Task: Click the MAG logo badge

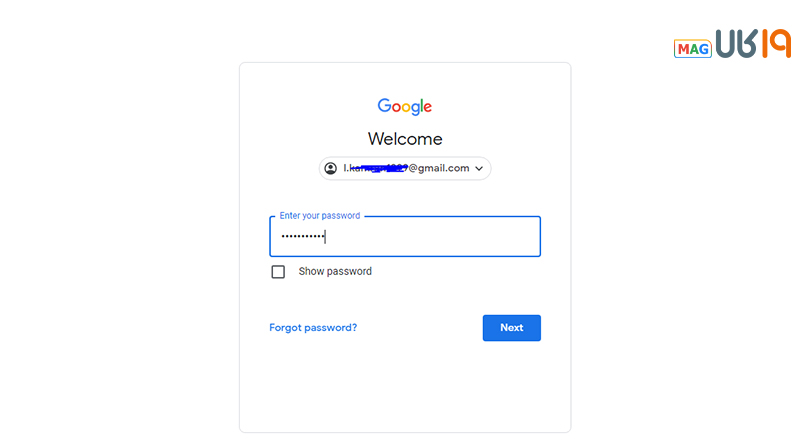Action: click(692, 48)
